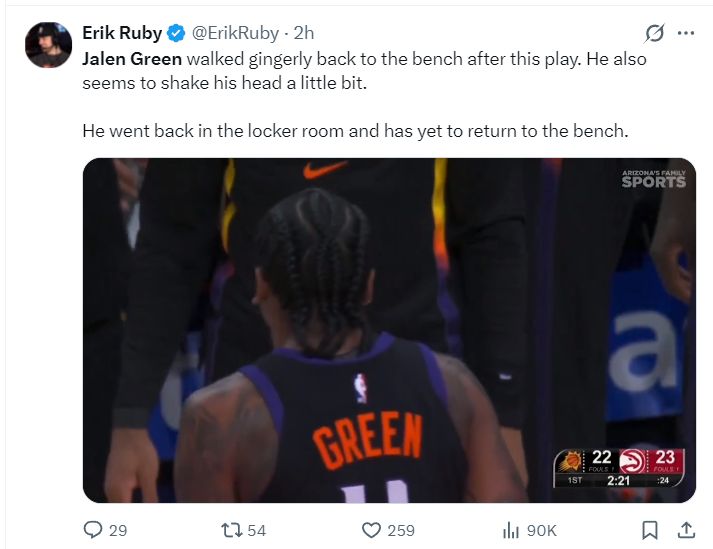
Task: Click the repost arrows icon
Action: (231, 530)
